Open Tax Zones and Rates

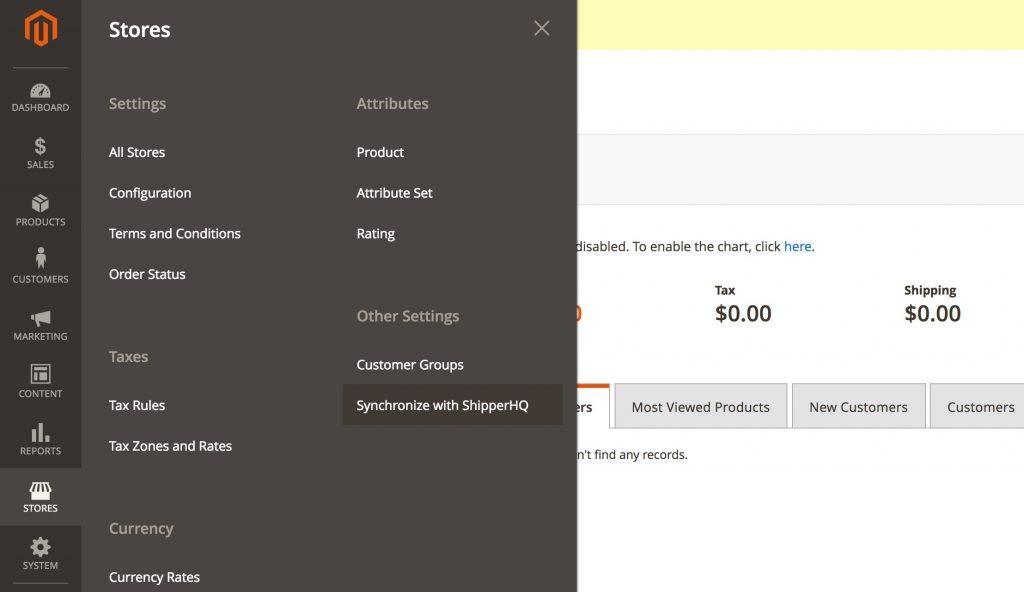click(x=170, y=446)
